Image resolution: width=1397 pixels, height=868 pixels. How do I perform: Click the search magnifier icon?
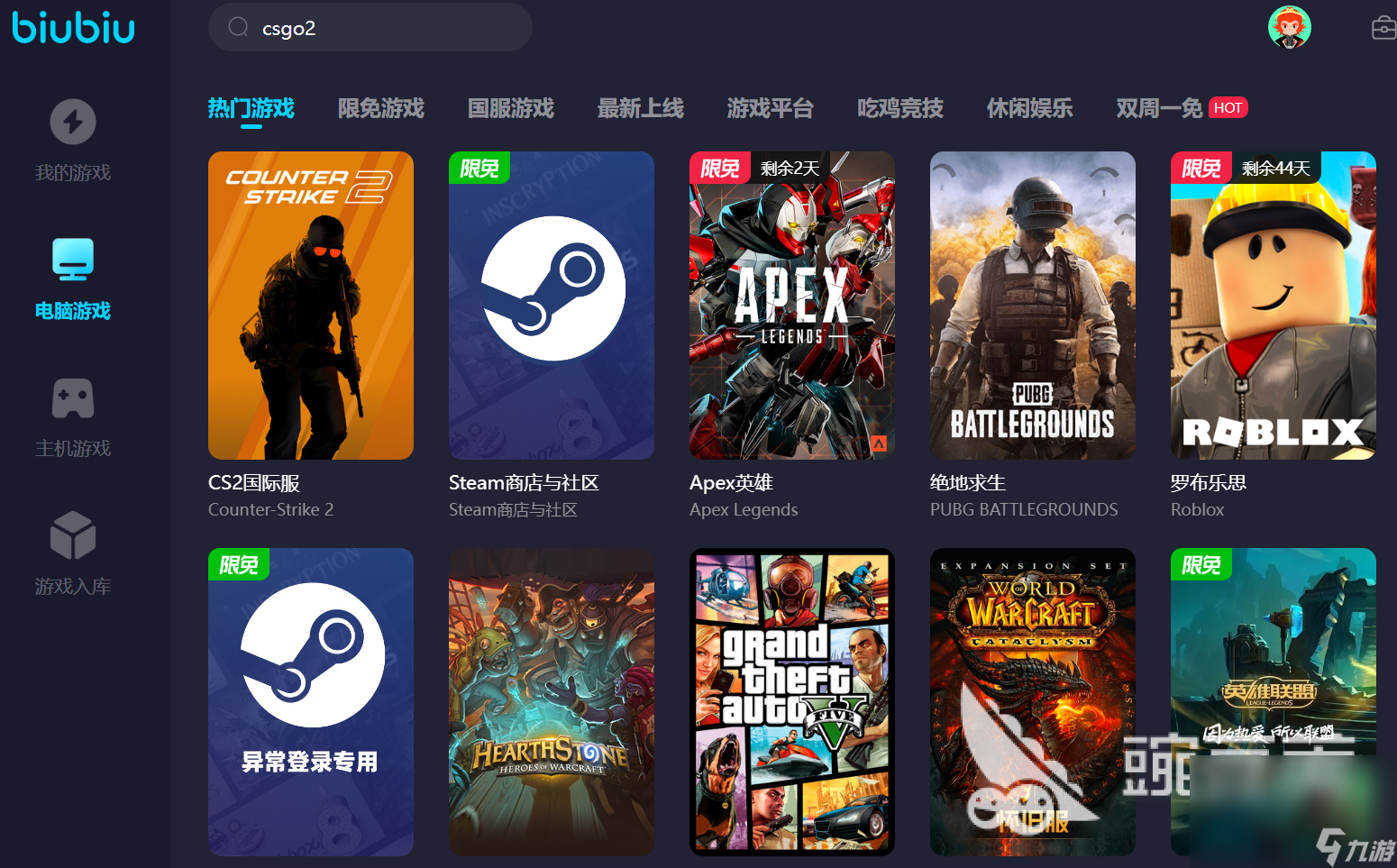coord(238,27)
